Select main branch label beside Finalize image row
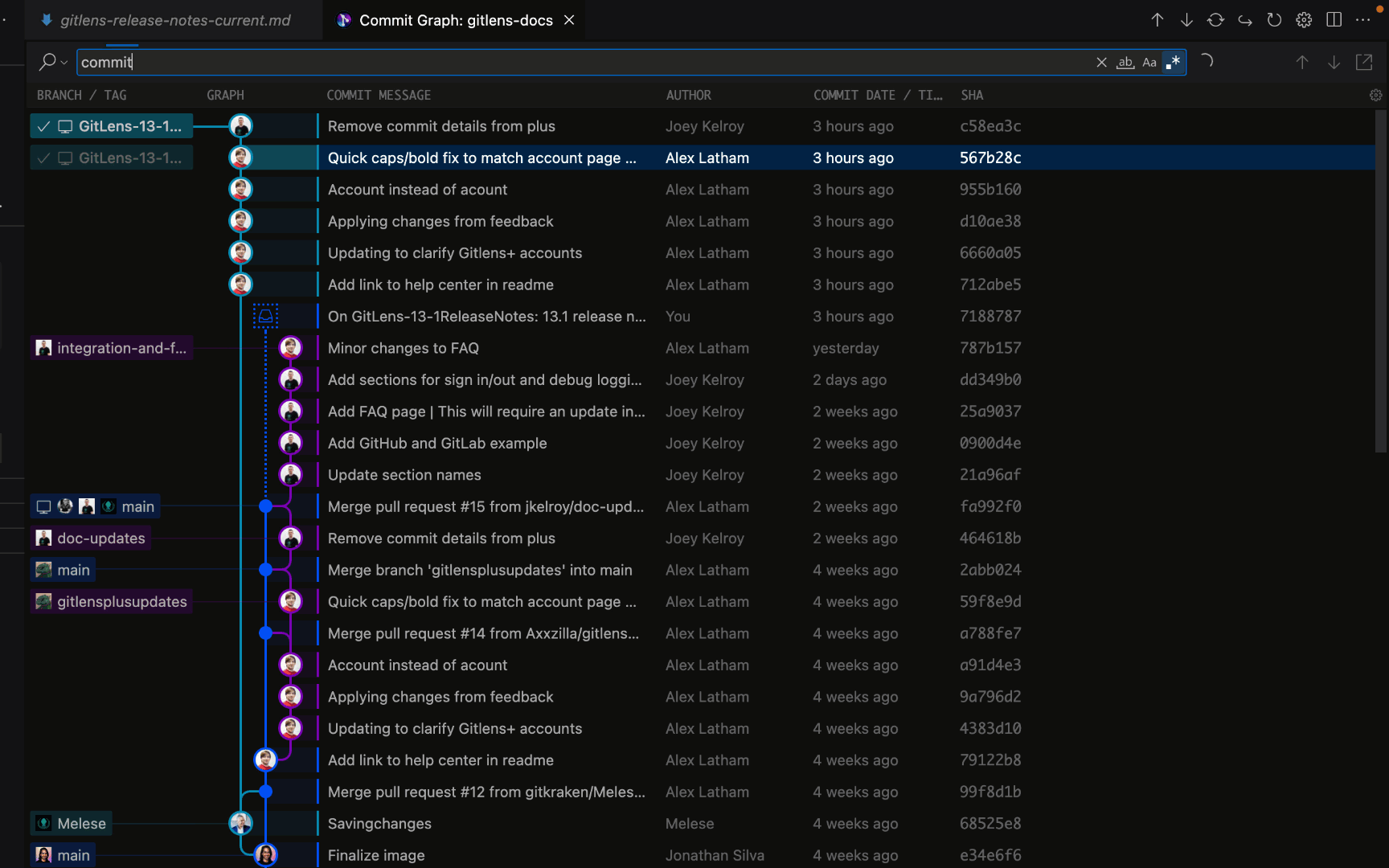 (63, 855)
